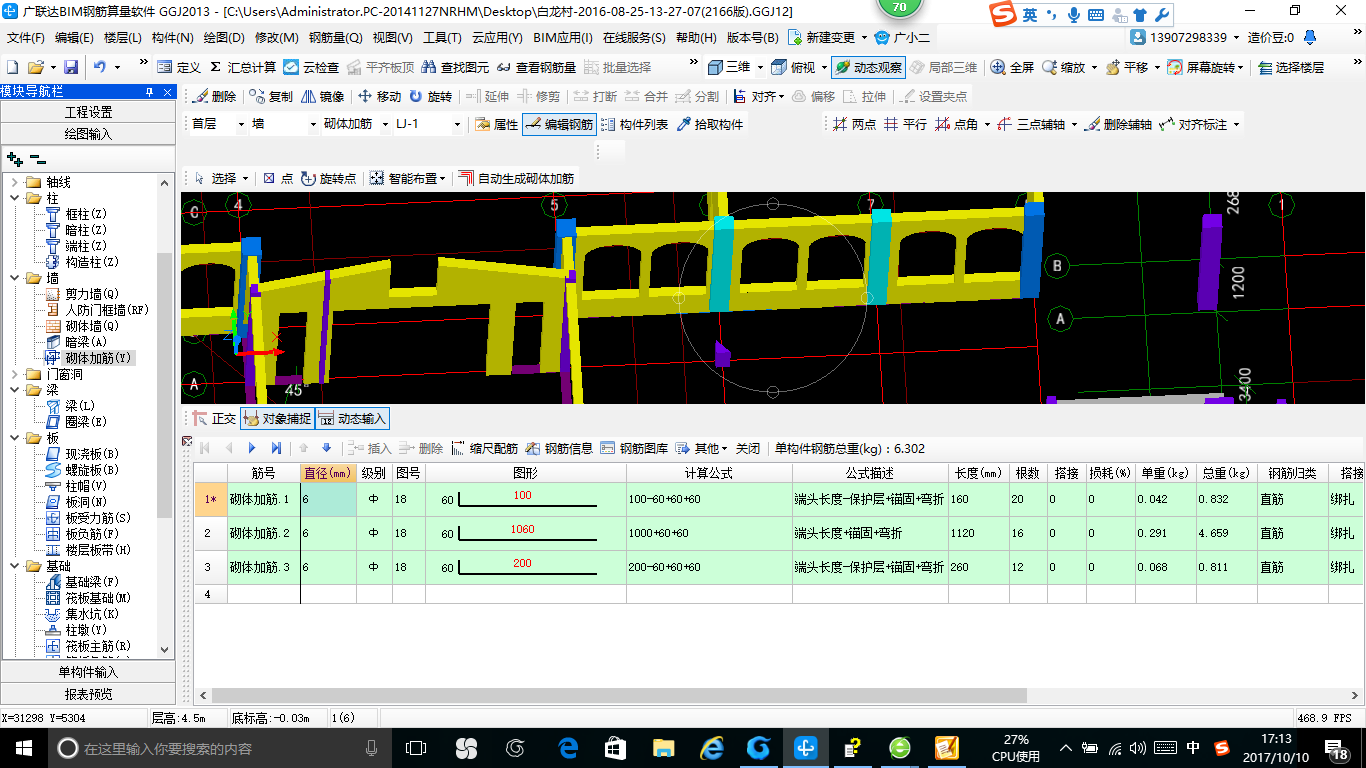Collapse the 柱 tree node
The height and width of the screenshot is (768, 1366).
click(x=15, y=198)
